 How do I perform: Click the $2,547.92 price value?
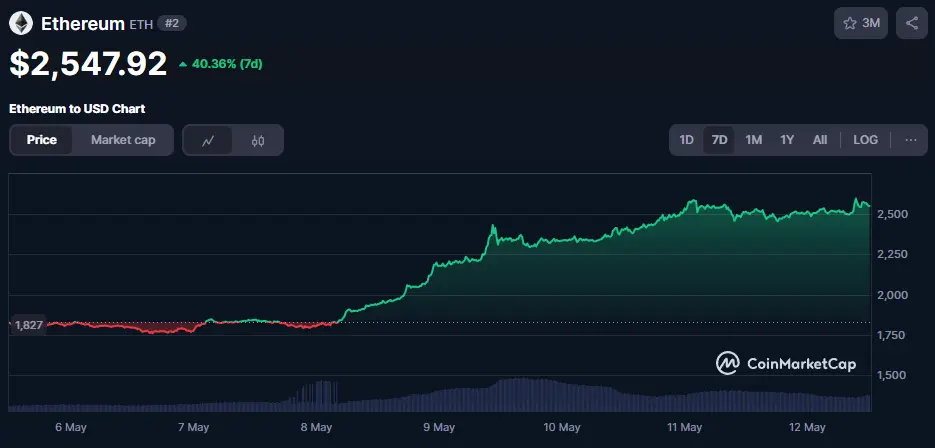pos(88,63)
